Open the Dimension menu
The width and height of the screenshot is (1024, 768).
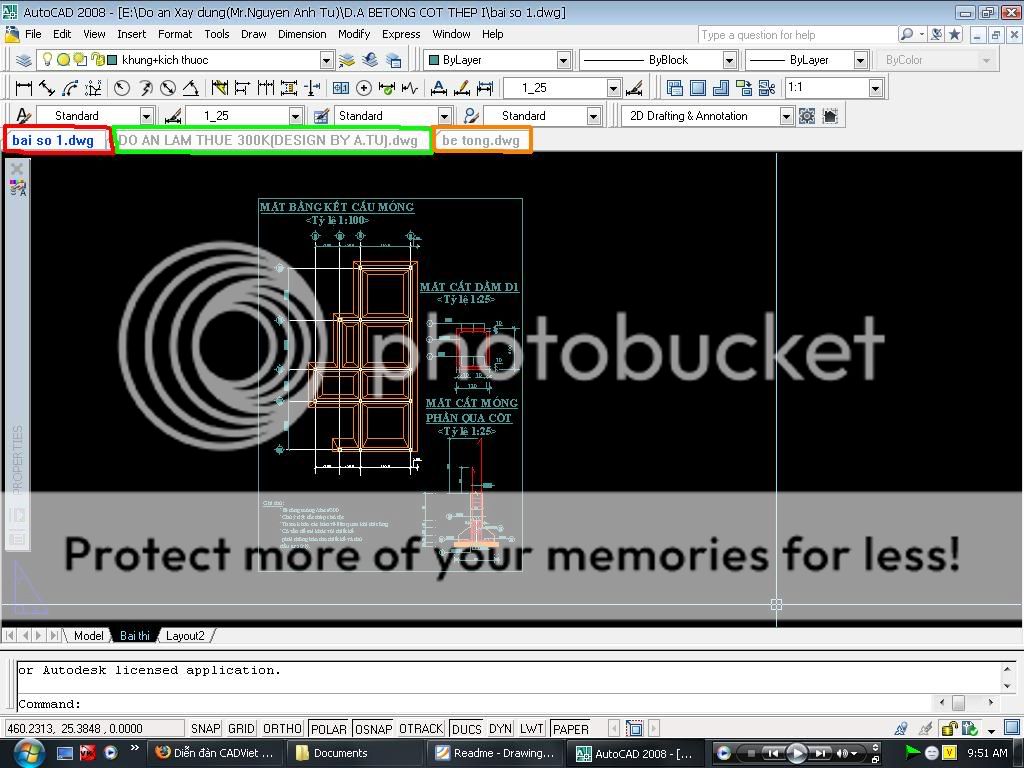point(302,34)
